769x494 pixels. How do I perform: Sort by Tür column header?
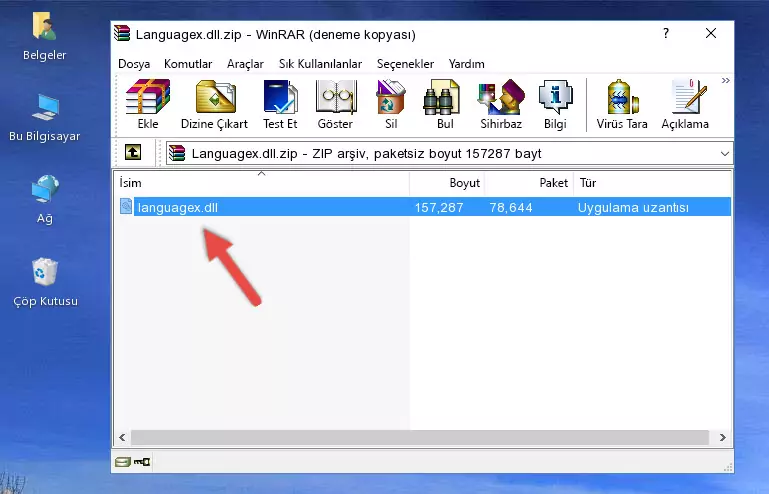(652, 182)
